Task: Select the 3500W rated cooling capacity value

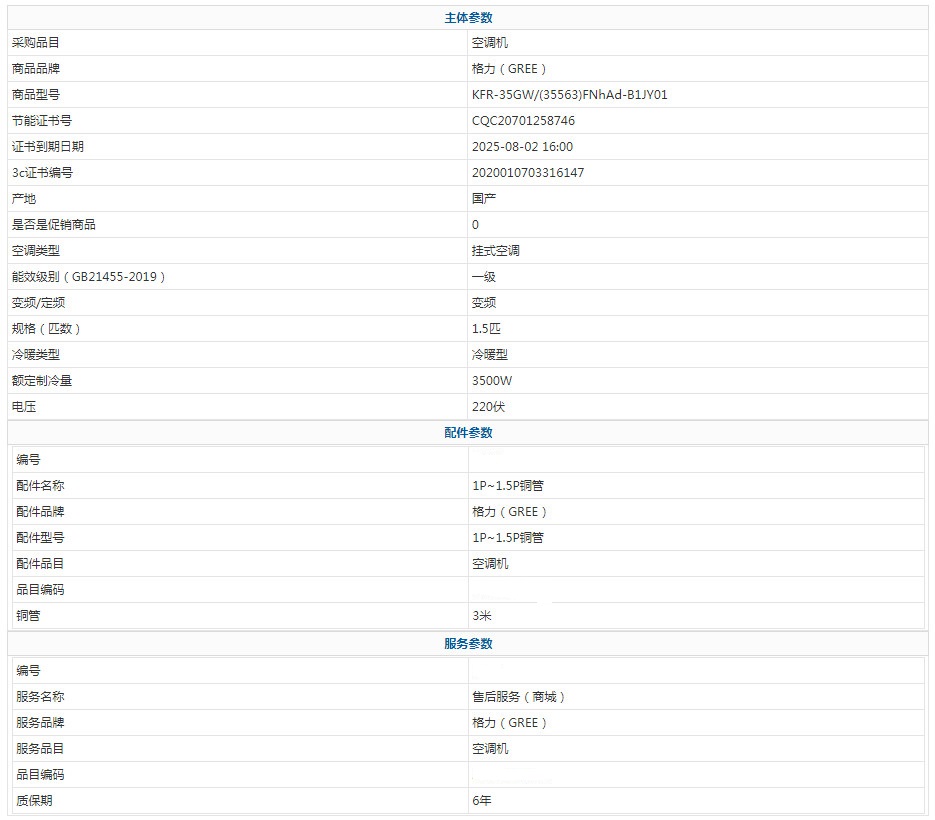Action: [492, 381]
